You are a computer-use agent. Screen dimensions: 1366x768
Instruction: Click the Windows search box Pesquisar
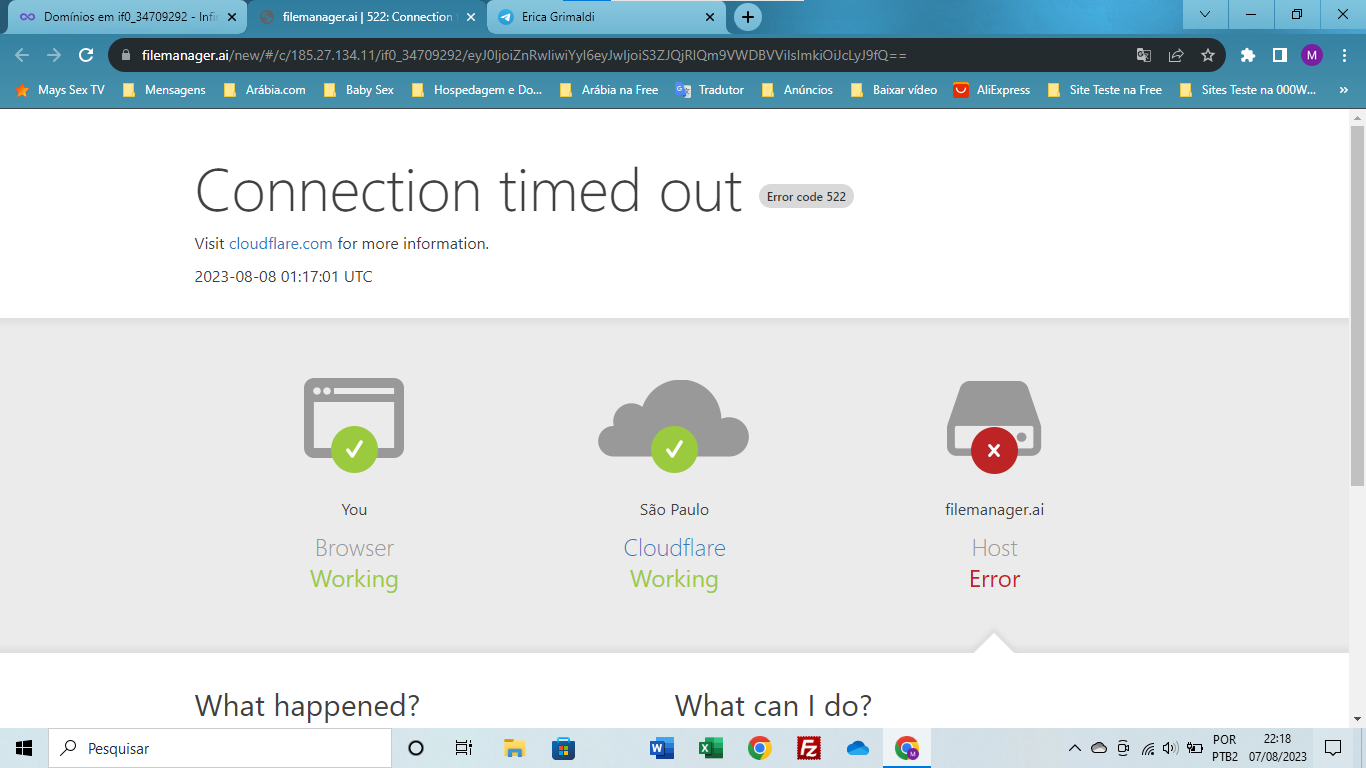[x=220, y=748]
